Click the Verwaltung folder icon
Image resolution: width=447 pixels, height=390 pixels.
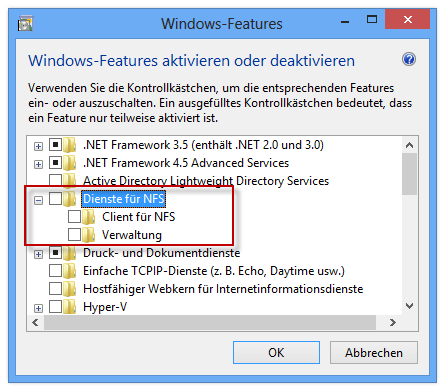tap(89, 235)
